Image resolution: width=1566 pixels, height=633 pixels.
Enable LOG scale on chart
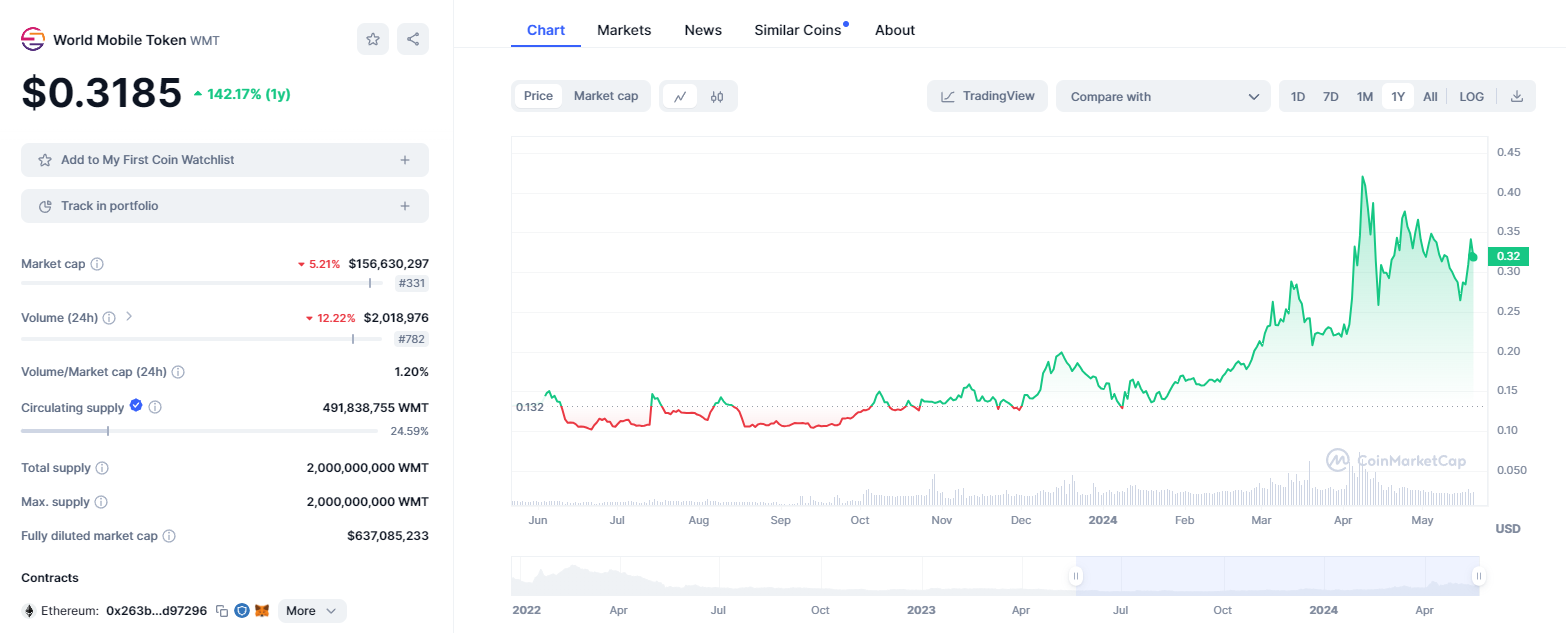(x=1471, y=96)
